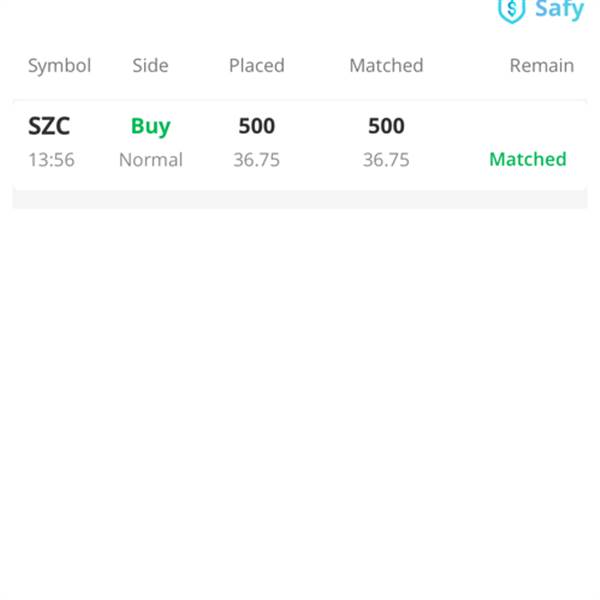This screenshot has height=600, width=600.
Task: Click the matched price 36.75
Action: (386, 160)
